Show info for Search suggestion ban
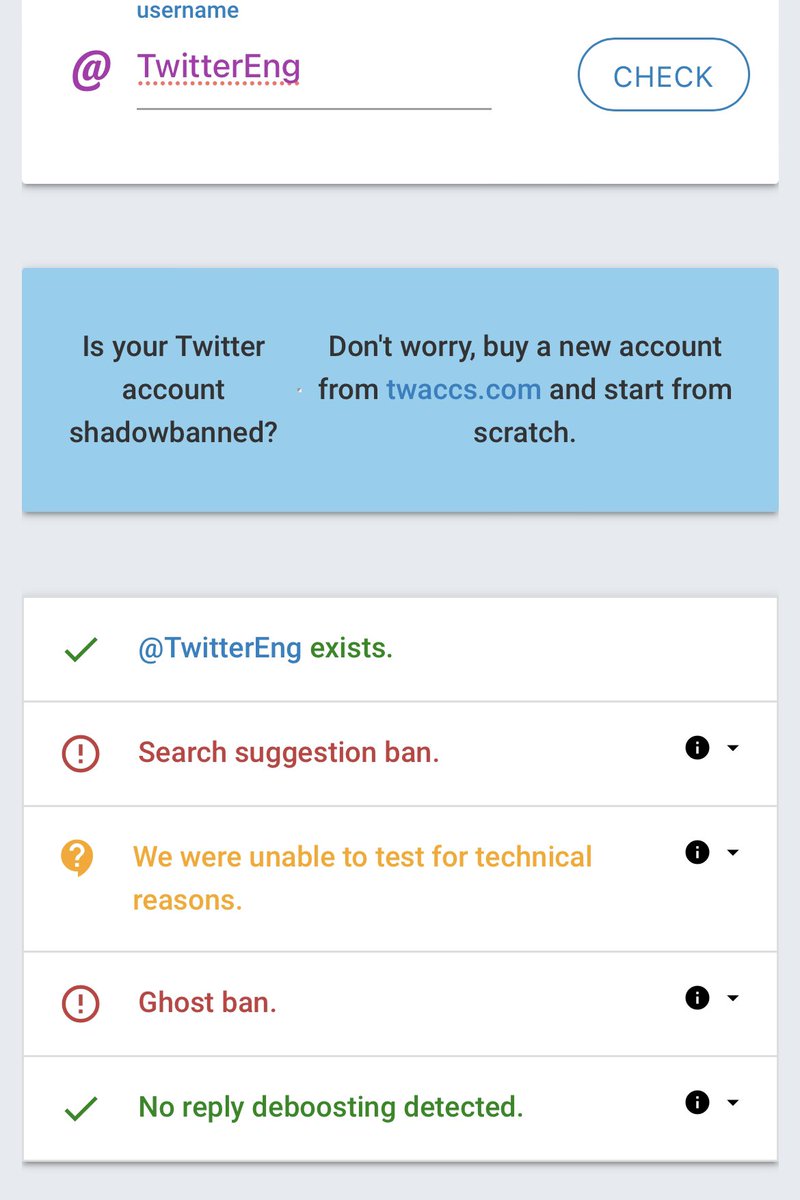 (697, 748)
